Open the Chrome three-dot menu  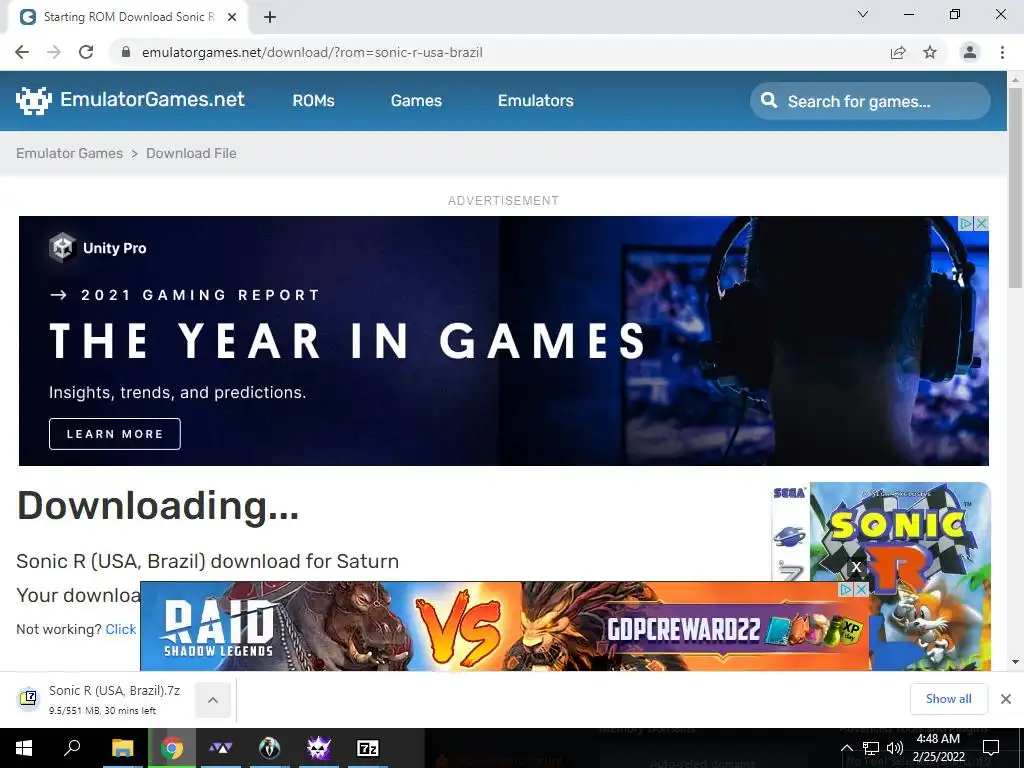(x=1002, y=52)
